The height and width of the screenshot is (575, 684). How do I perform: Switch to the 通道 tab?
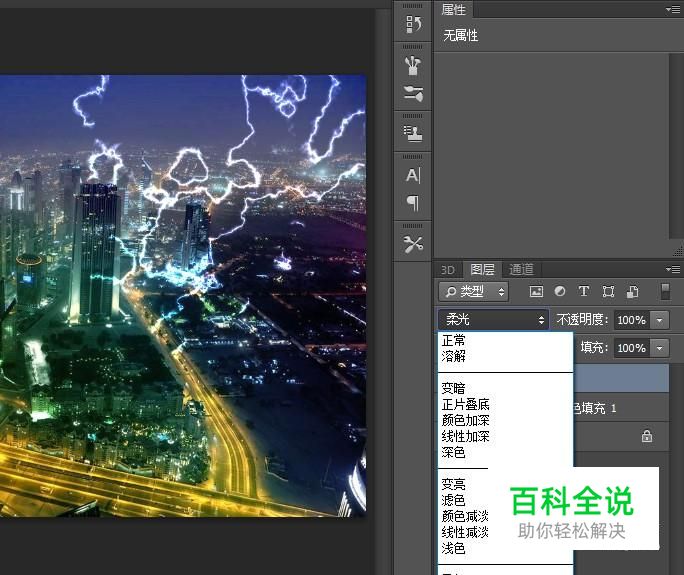[x=521, y=269]
